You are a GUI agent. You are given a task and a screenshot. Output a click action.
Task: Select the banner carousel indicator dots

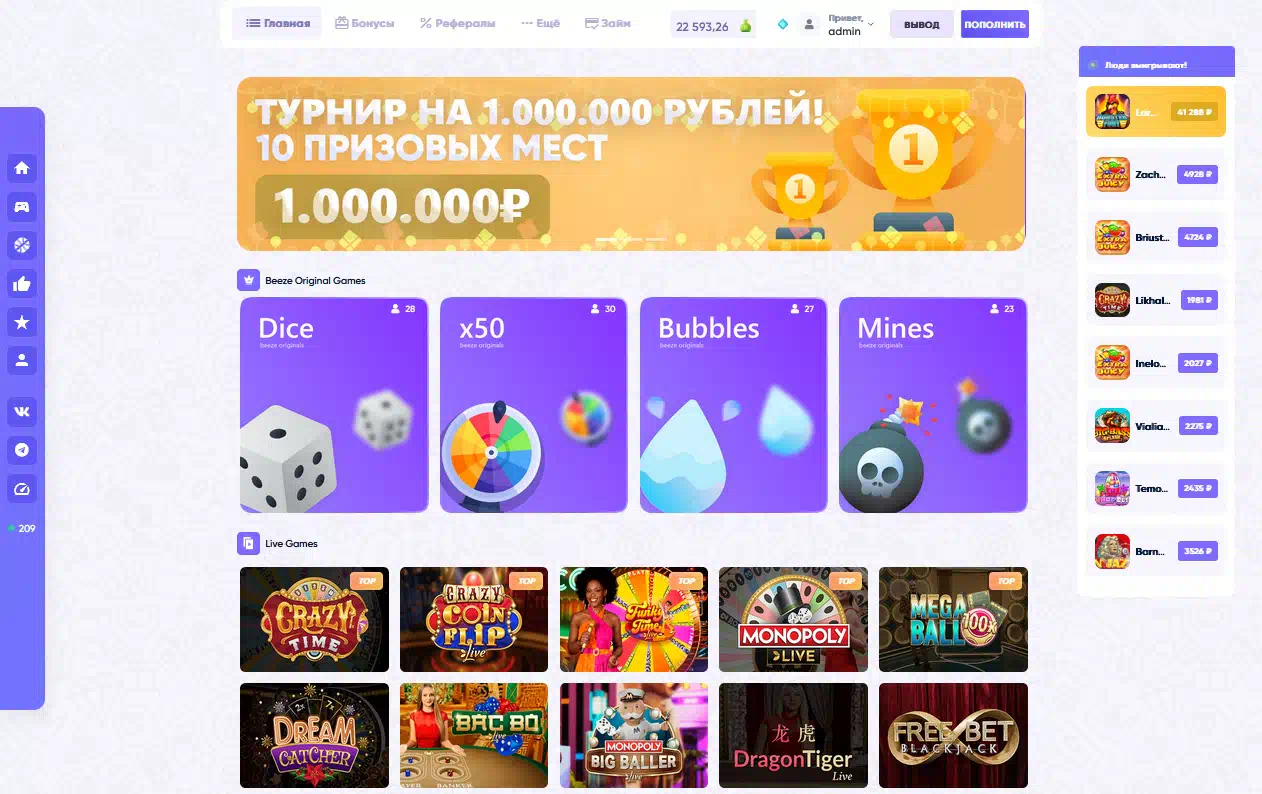631,239
